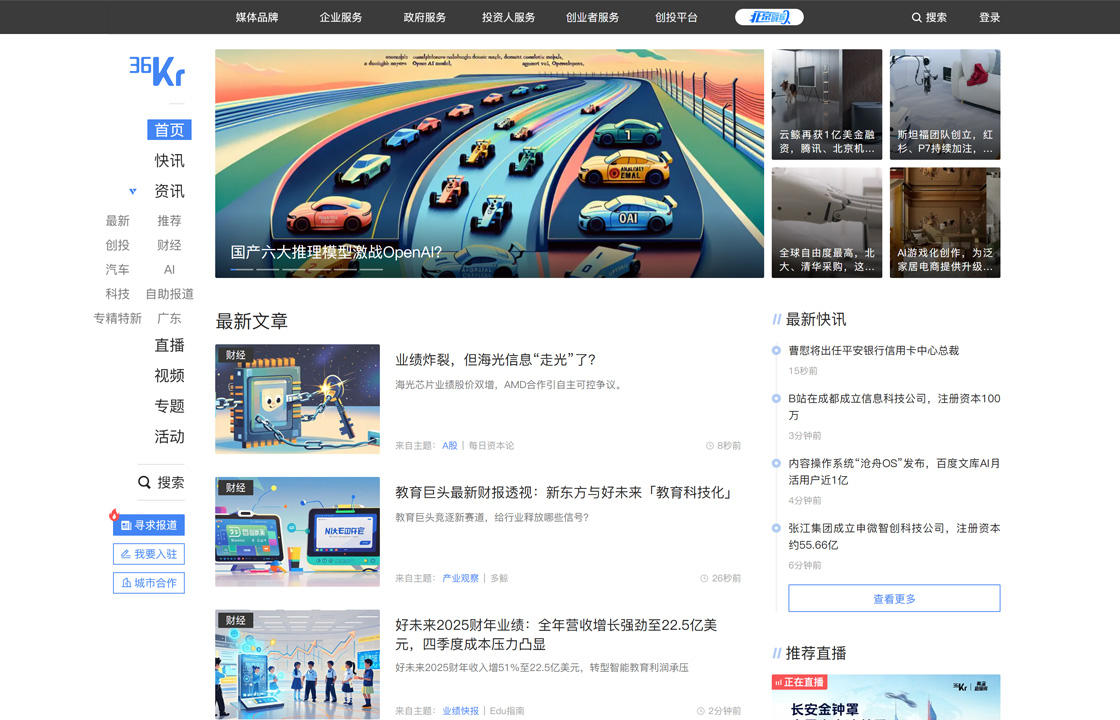1120x720 pixels.
Task: Click the 城市合作 button
Action: (x=149, y=583)
